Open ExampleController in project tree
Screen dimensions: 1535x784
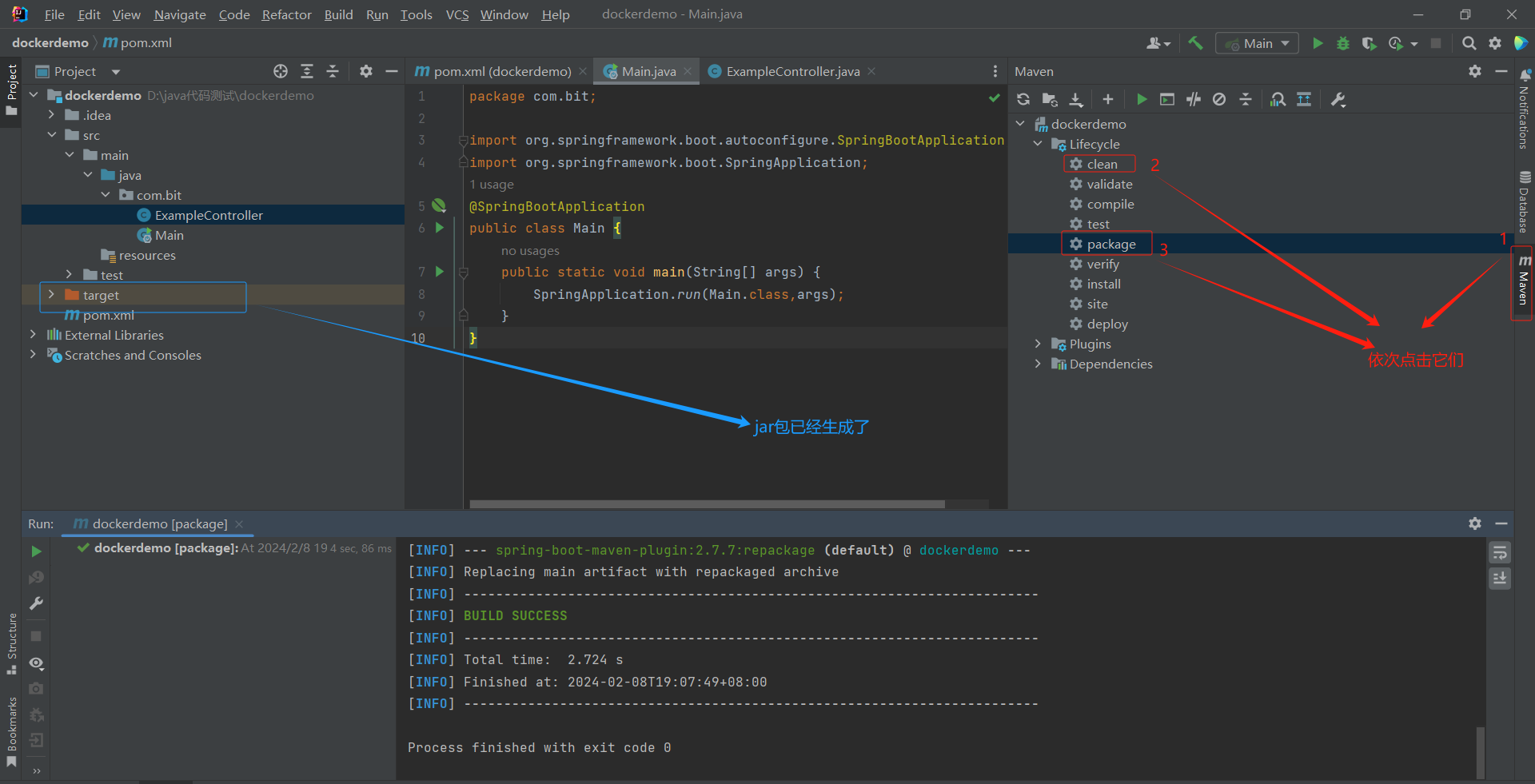coord(208,215)
